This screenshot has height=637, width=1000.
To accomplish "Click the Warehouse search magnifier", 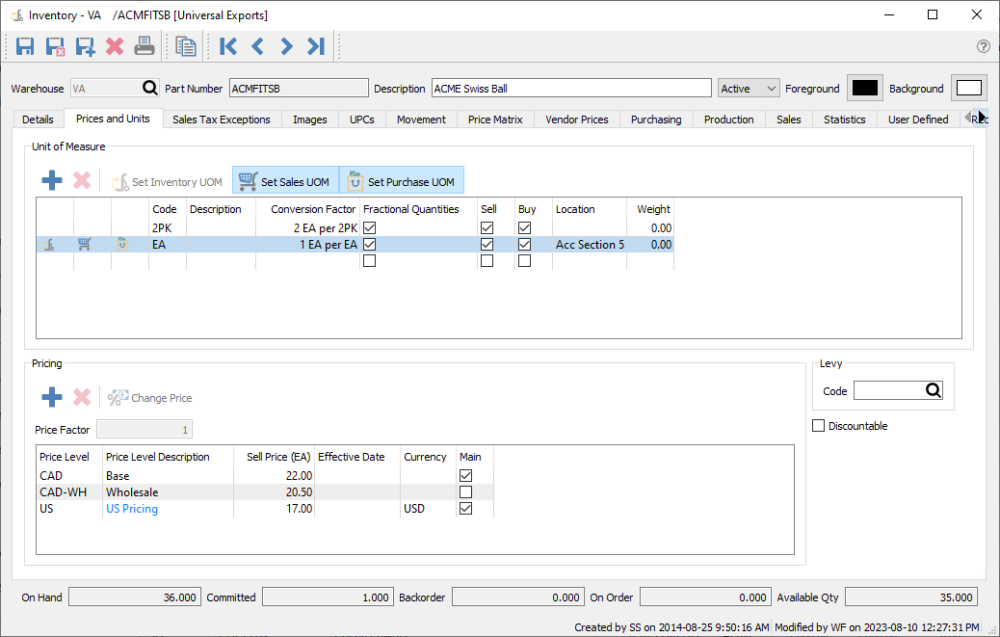I will pos(149,87).
